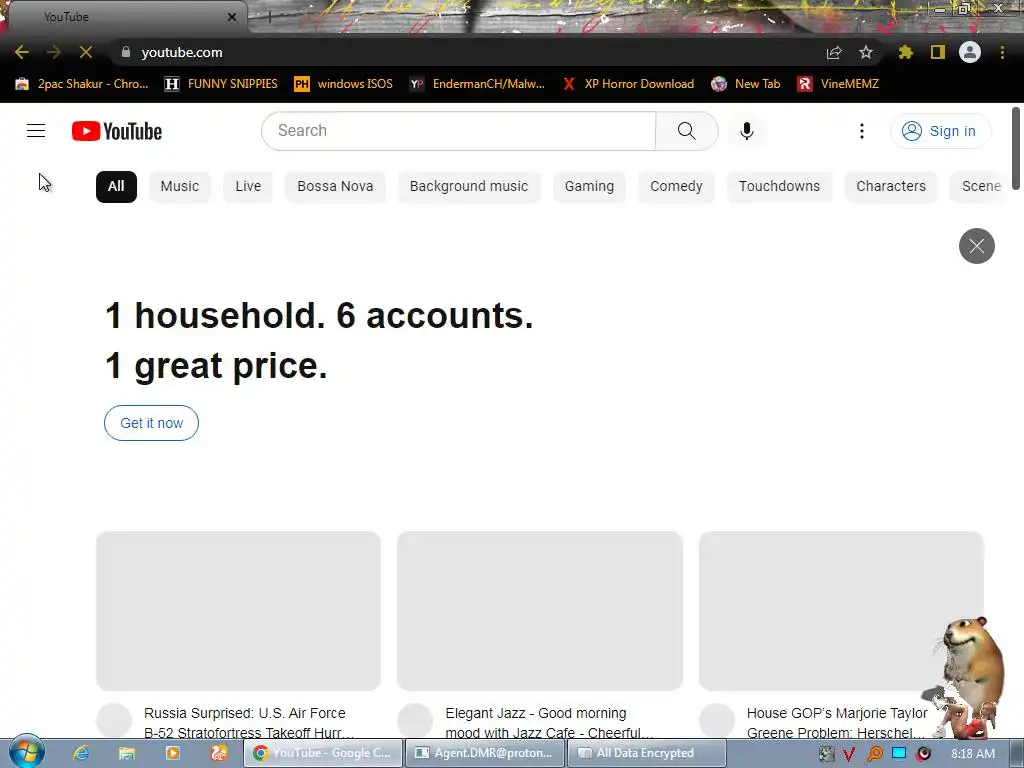
Task: Open the 2pac Shakur bookmark
Action: tap(82, 84)
